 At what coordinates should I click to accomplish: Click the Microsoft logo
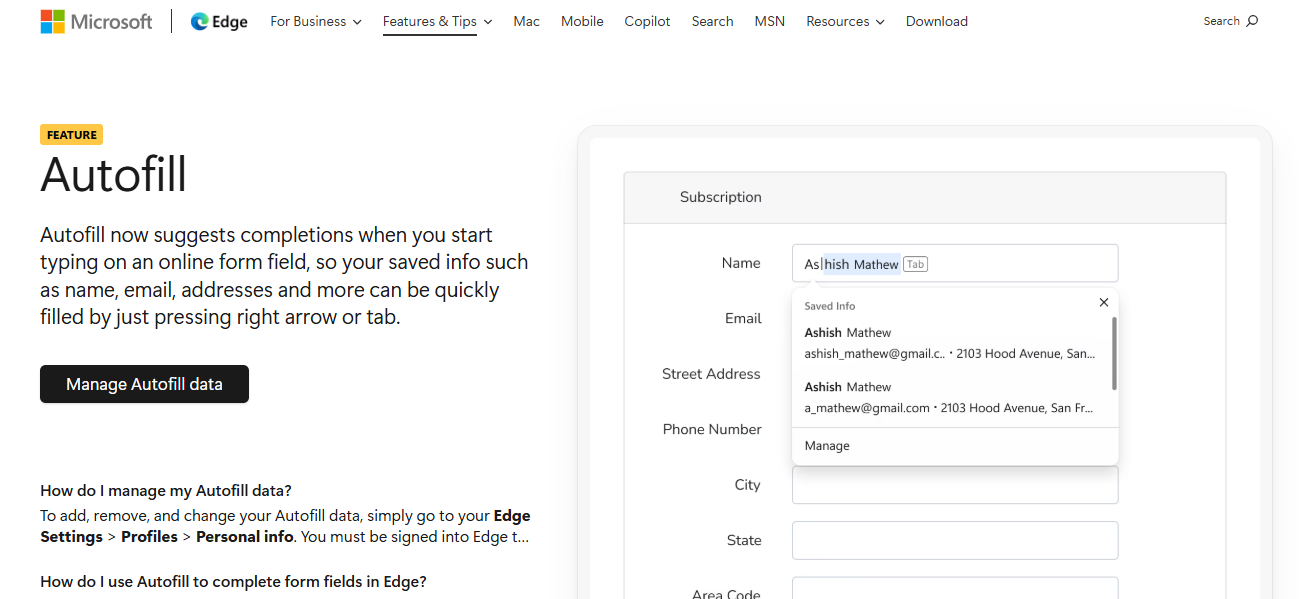tap(96, 21)
